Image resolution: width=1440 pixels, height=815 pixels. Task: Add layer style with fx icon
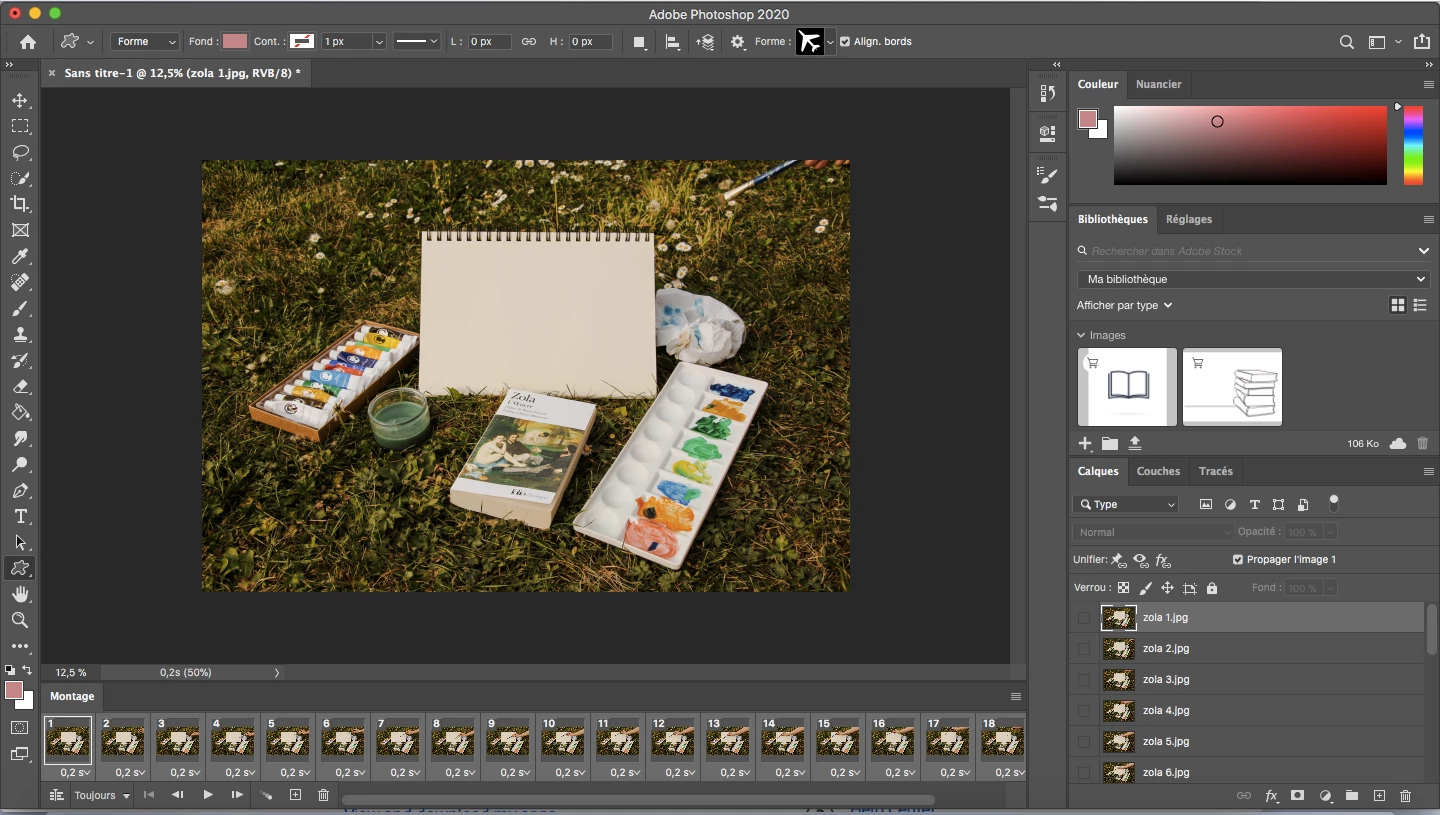(1272, 796)
